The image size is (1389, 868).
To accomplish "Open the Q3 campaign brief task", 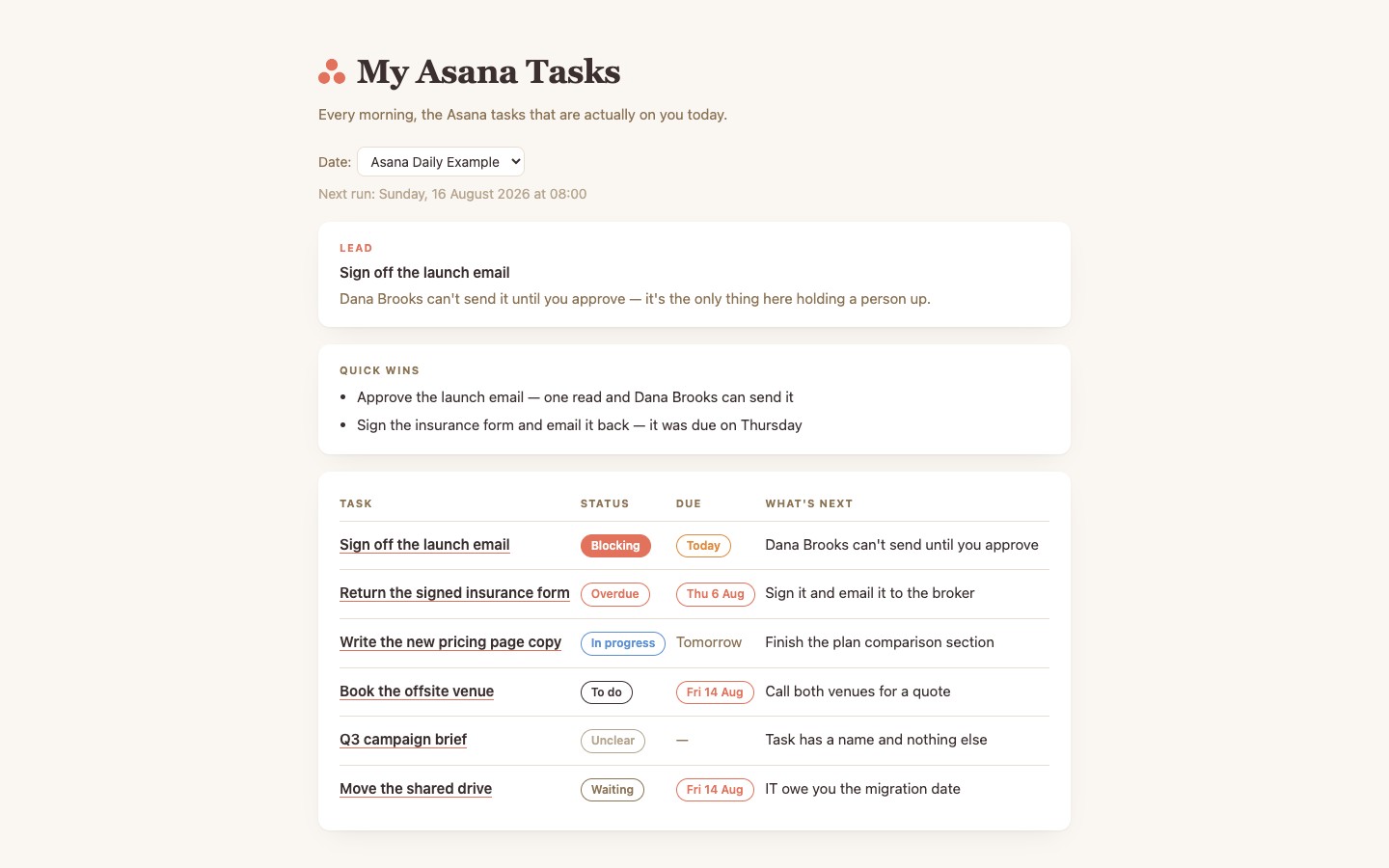I will click(403, 740).
